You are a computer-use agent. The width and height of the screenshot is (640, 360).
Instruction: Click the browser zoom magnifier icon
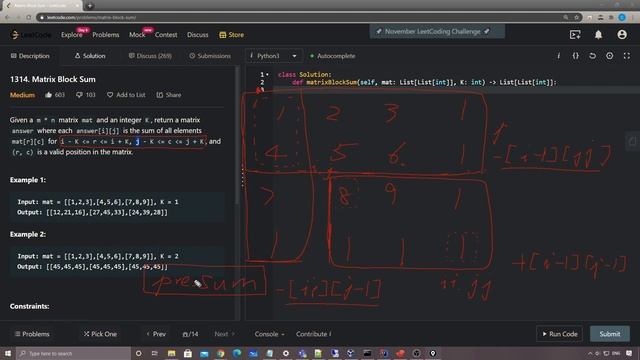(x=566, y=17)
